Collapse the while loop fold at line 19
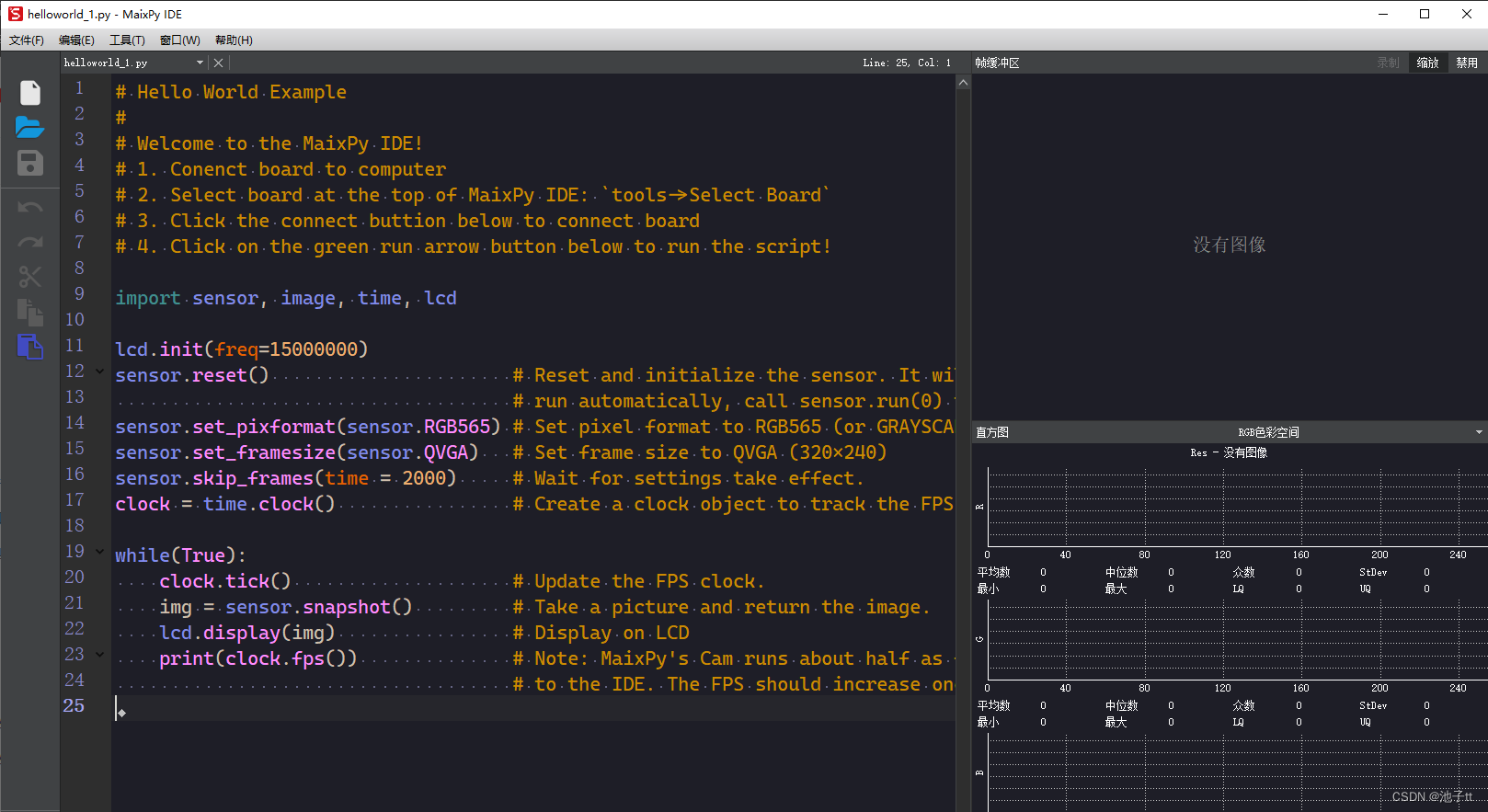The height and width of the screenshot is (812, 1488). click(x=99, y=552)
